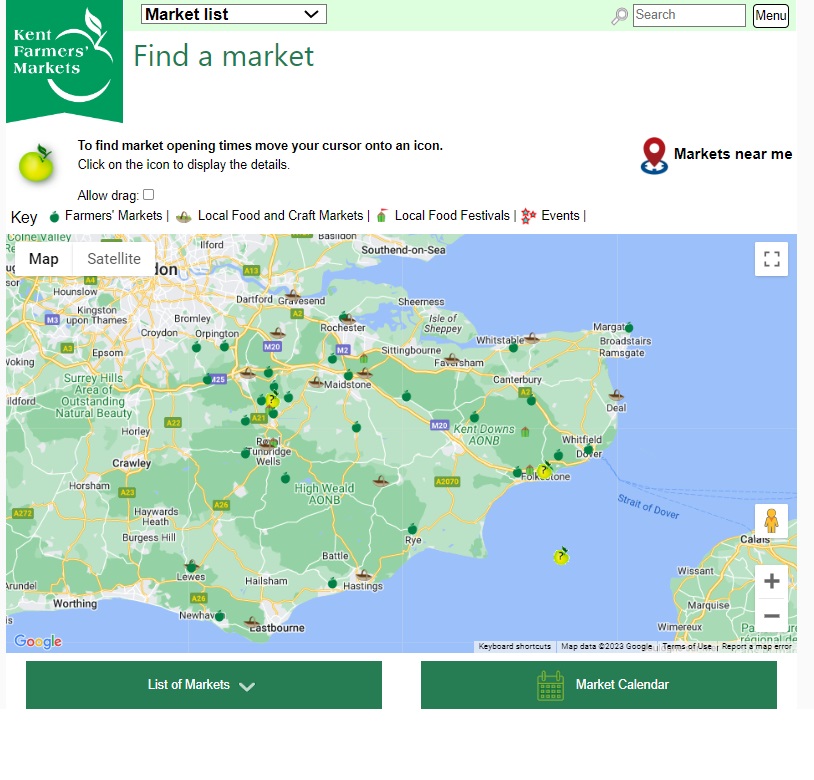Enable the Allow drag checkbox

coord(148,195)
